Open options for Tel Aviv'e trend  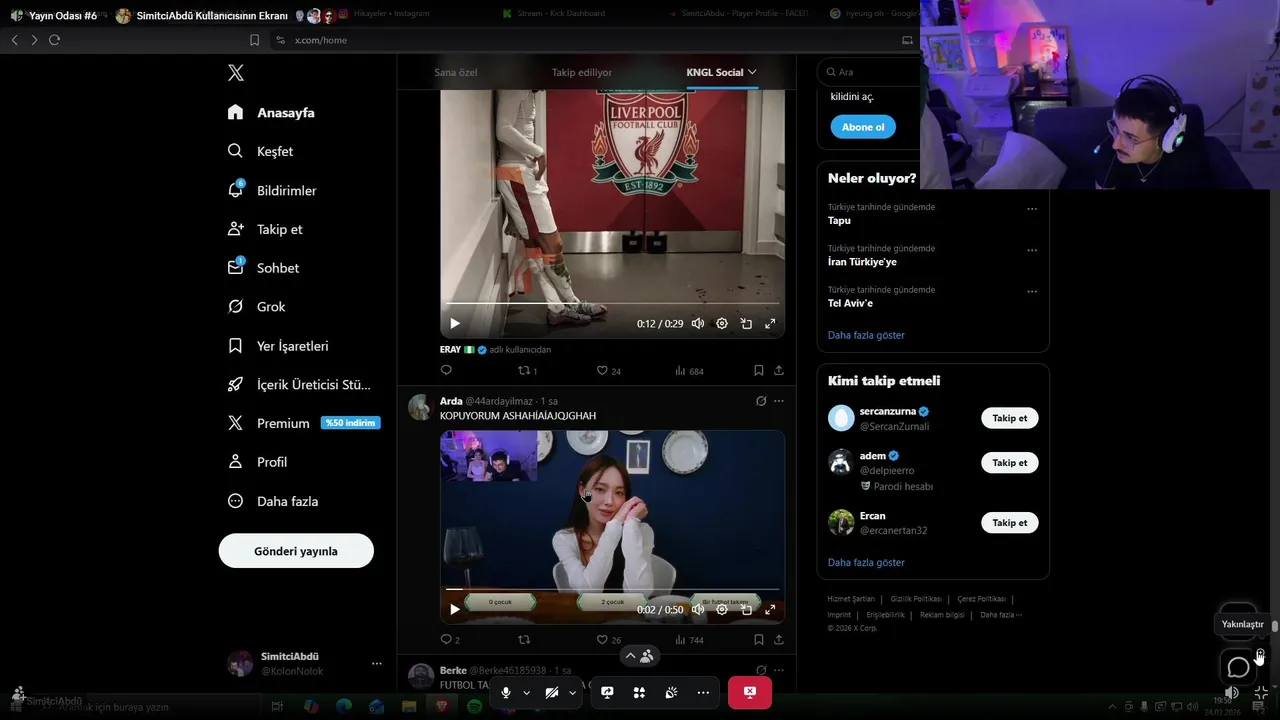[x=1032, y=291]
